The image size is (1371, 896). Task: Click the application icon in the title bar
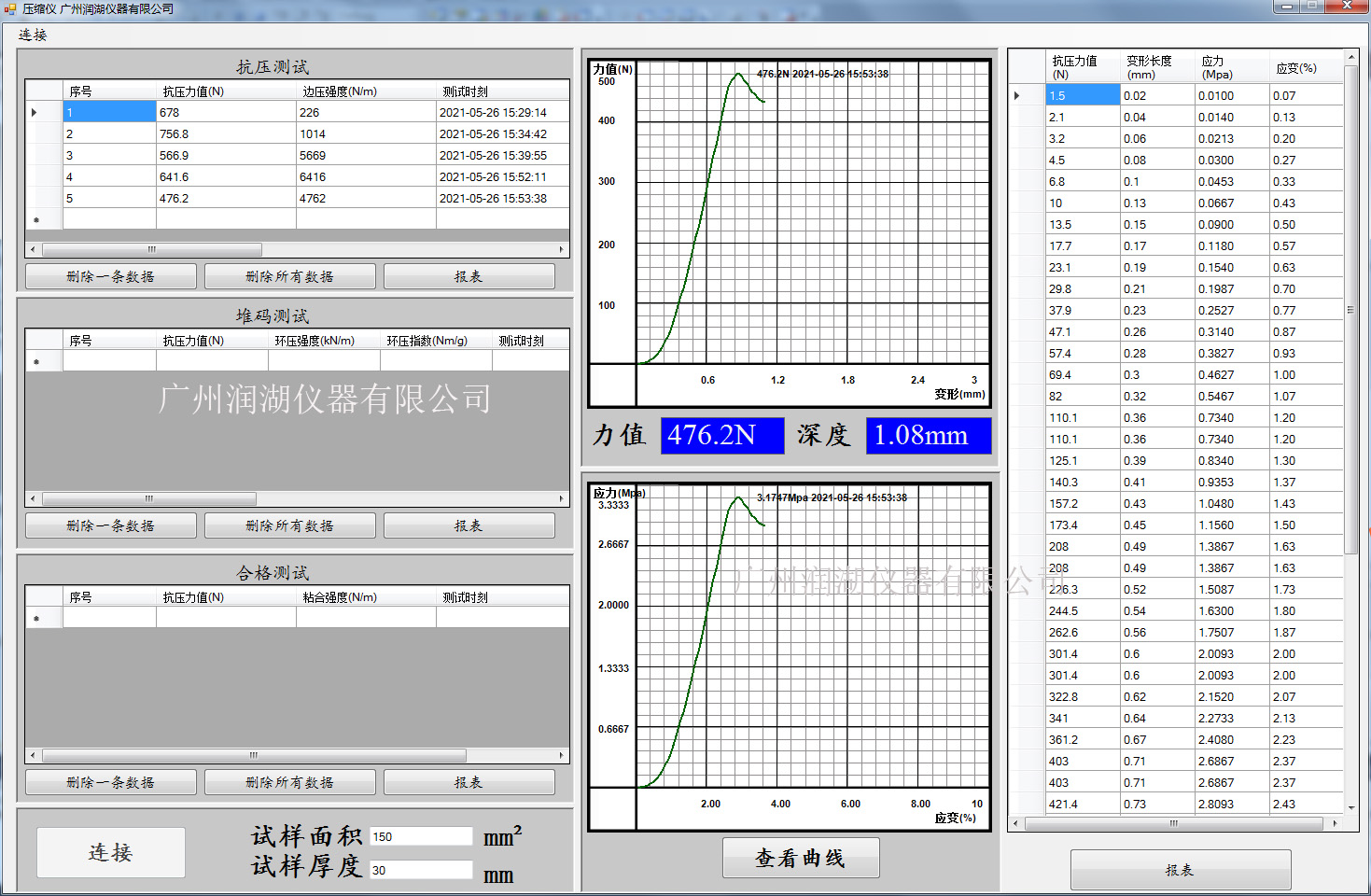tap(10, 8)
